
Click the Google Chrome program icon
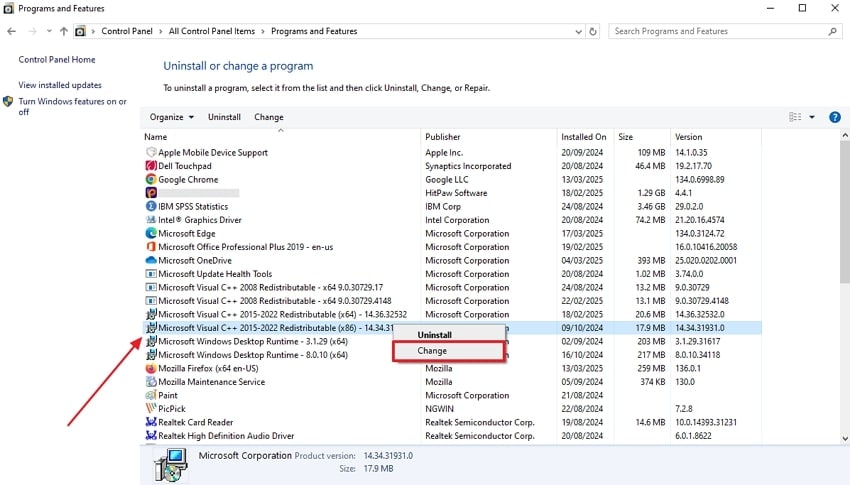tap(151, 179)
